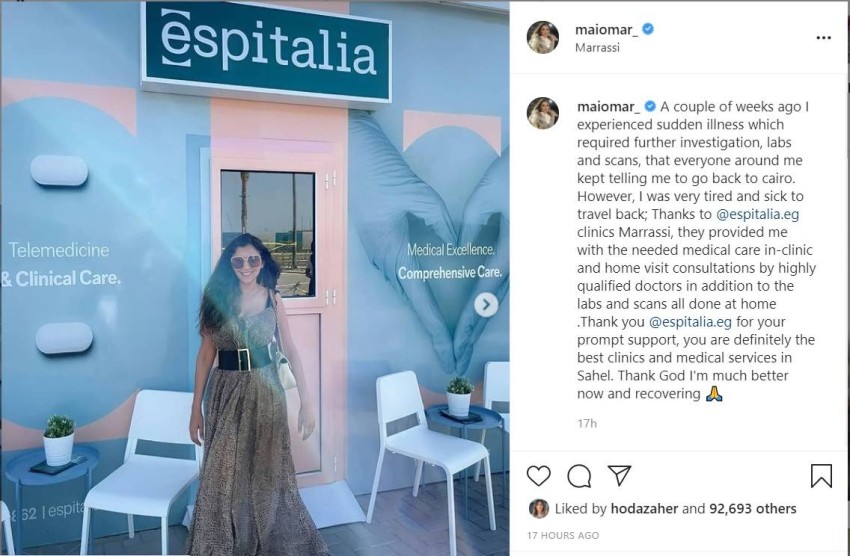Open hodazaher's small avatar near likes
850x556 pixels.
pos(538,508)
